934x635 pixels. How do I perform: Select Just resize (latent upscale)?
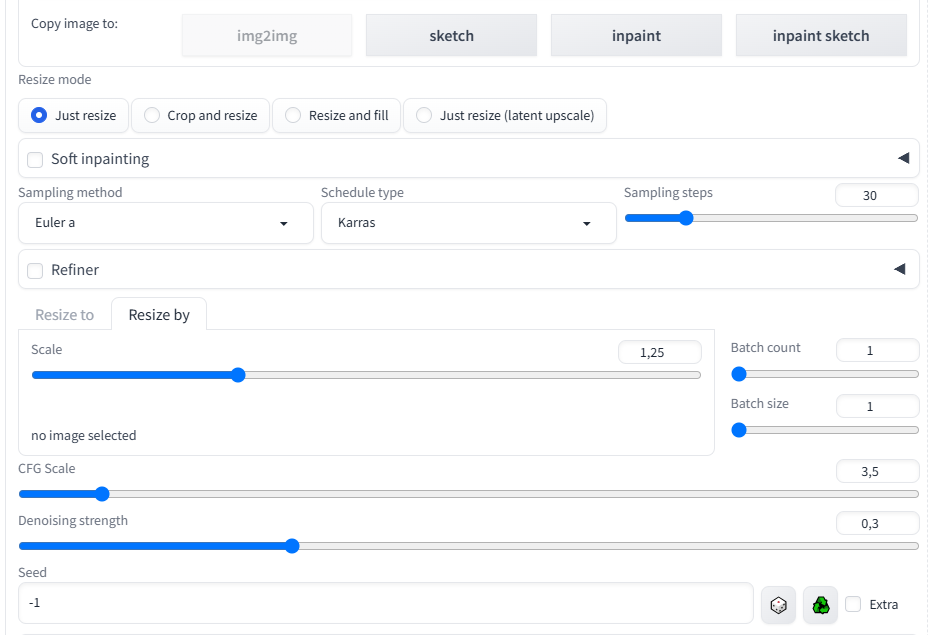pyautogui.click(x=505, y=116)
